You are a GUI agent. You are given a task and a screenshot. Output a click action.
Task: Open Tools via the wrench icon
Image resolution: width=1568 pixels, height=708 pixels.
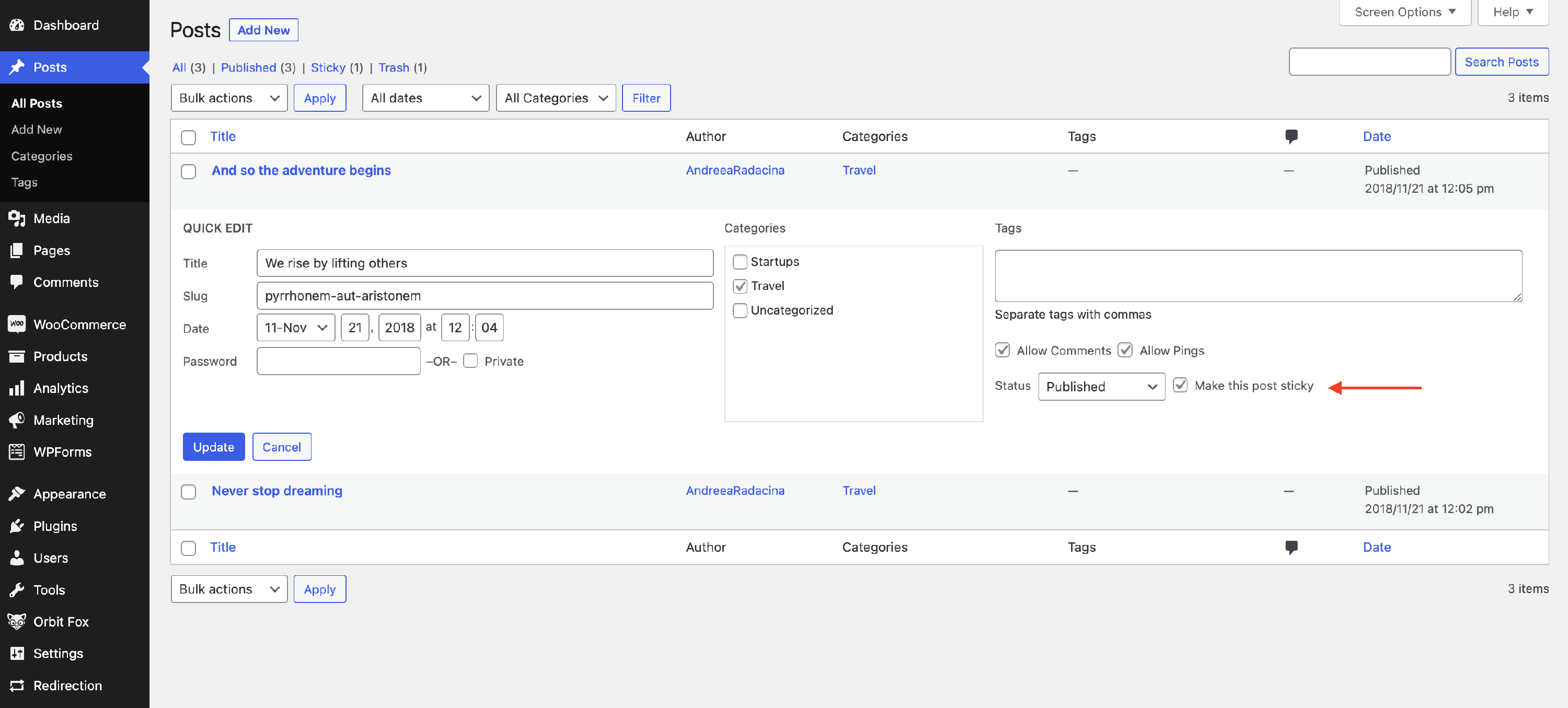tap(17, 590)
